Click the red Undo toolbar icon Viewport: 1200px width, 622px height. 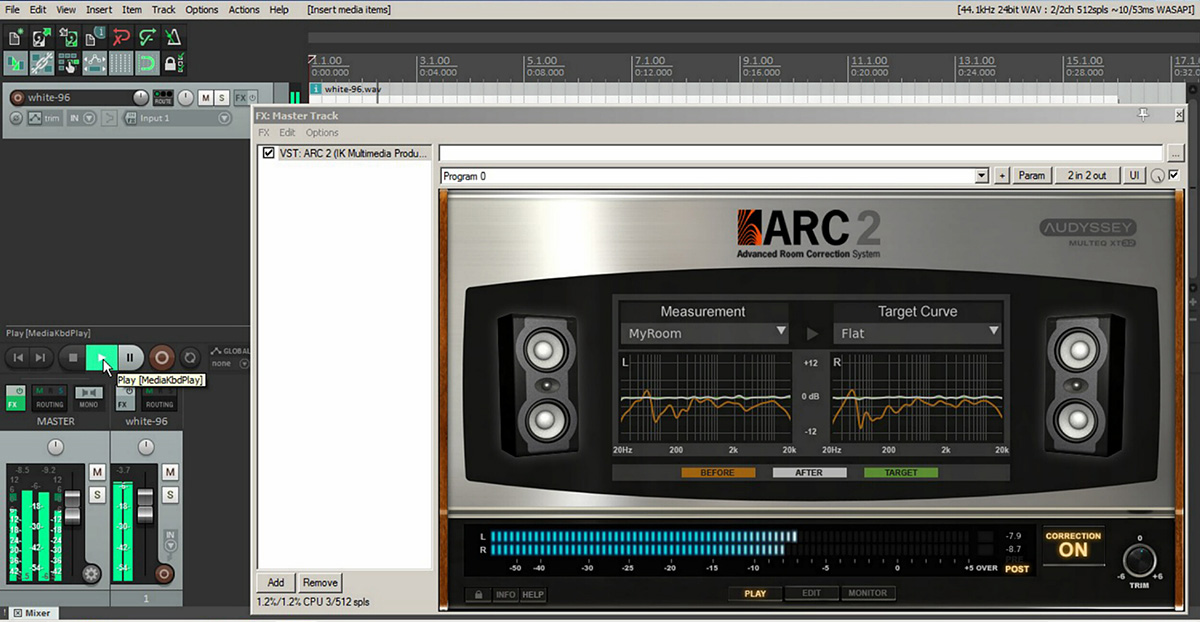(x=122, y=39)
